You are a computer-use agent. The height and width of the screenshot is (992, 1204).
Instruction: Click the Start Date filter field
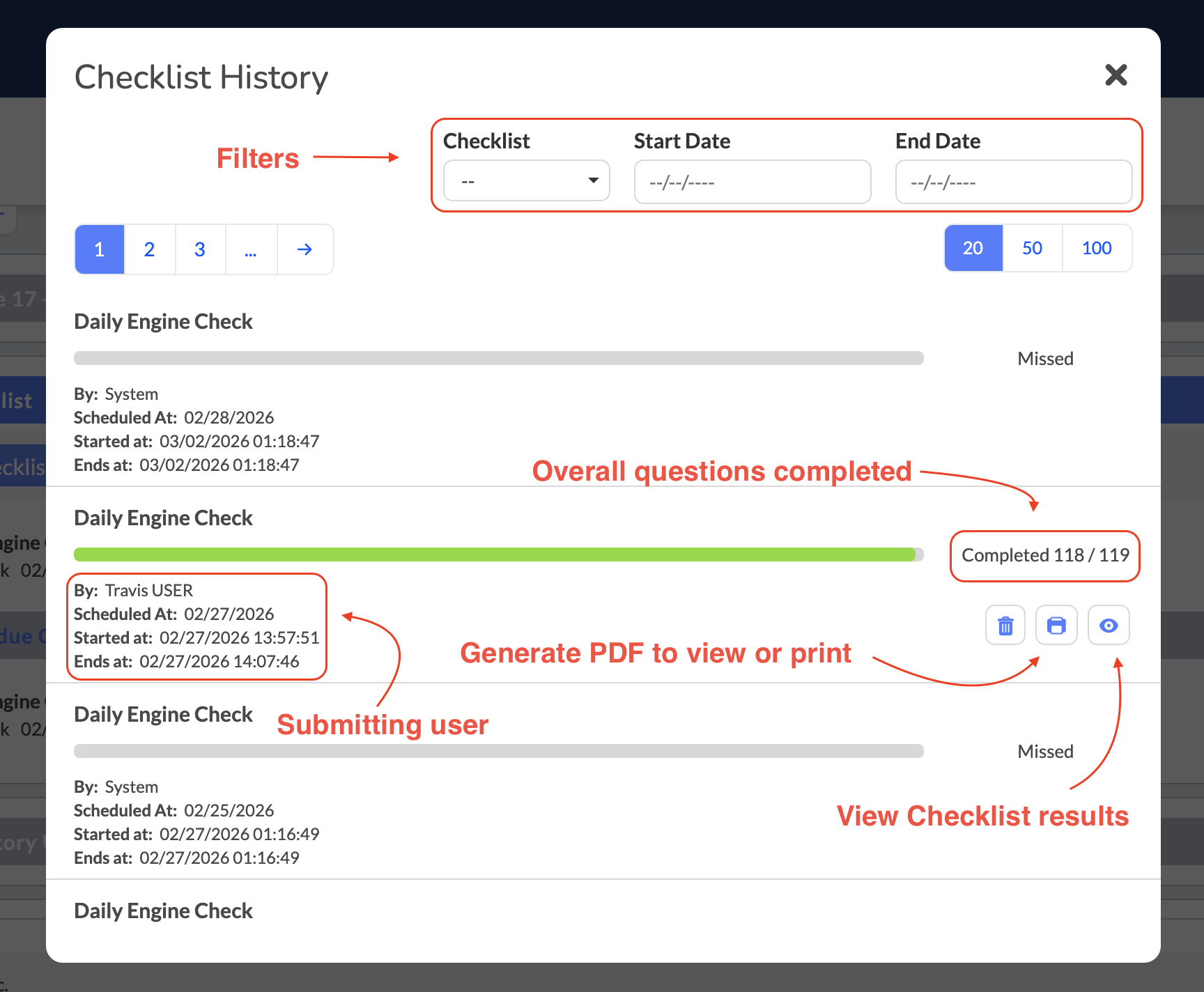(x=752, y=183)
